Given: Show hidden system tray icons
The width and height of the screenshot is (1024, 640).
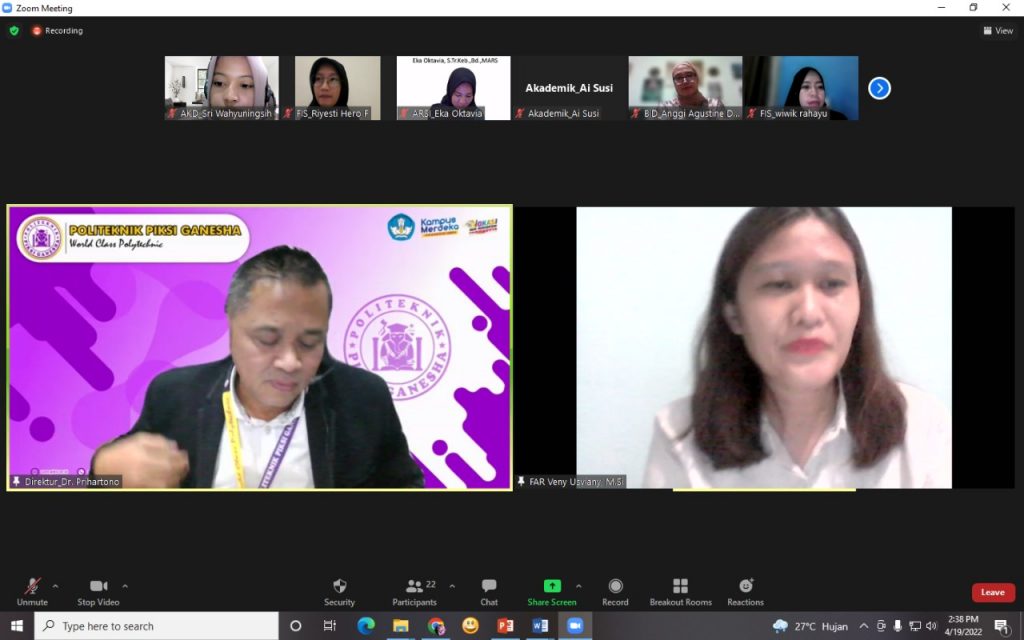Looking at the screenshot, I should (863, 626).
